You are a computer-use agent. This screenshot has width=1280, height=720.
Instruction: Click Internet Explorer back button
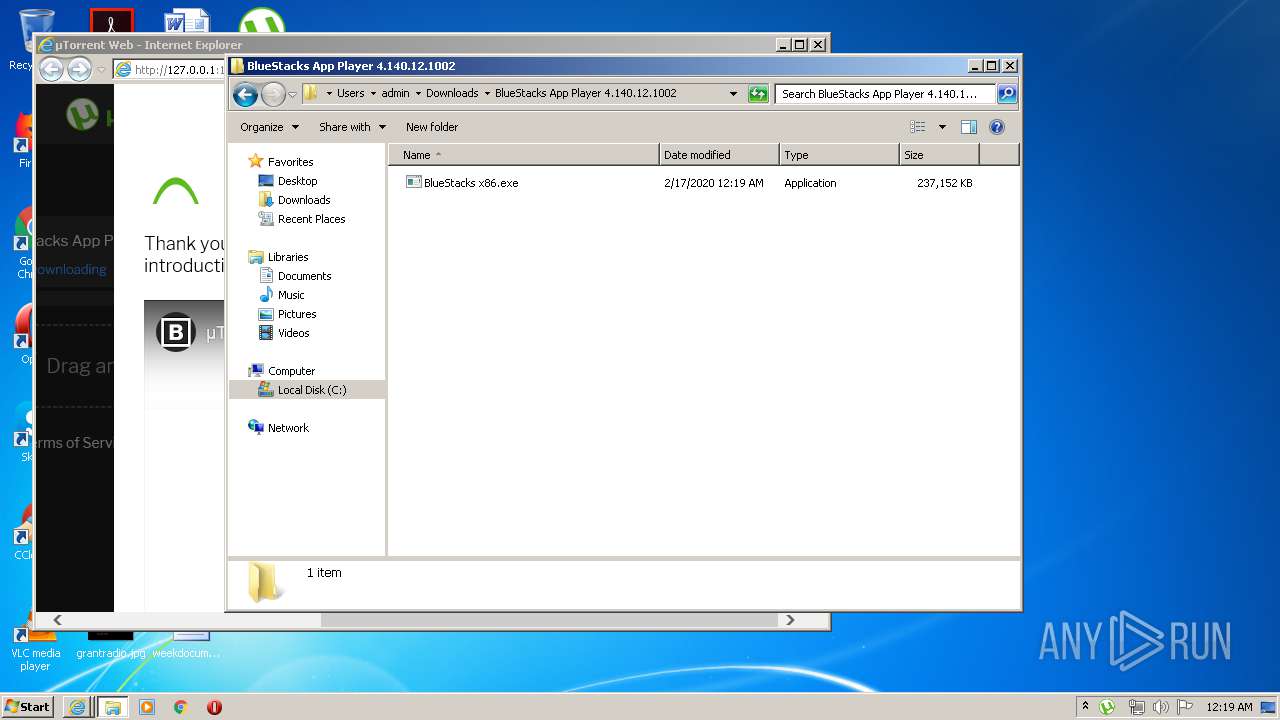click(x=51, y=69)
